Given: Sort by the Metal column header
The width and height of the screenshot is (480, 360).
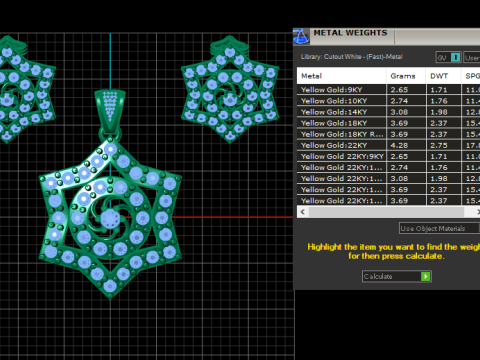Looking at the screenshot, I should click(x=341, y=76).
